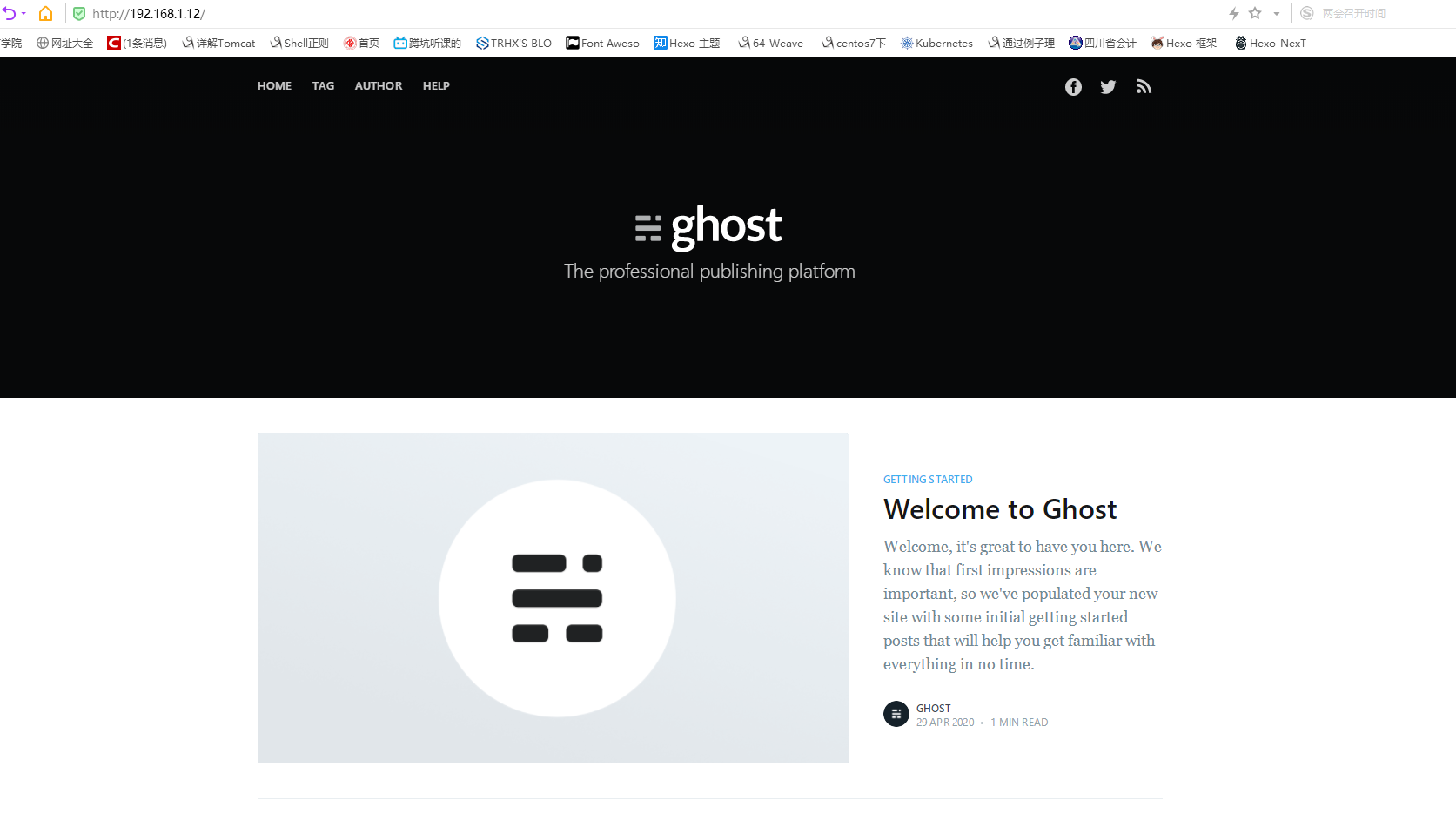Click the browser home icon

[x=46, y=13]
